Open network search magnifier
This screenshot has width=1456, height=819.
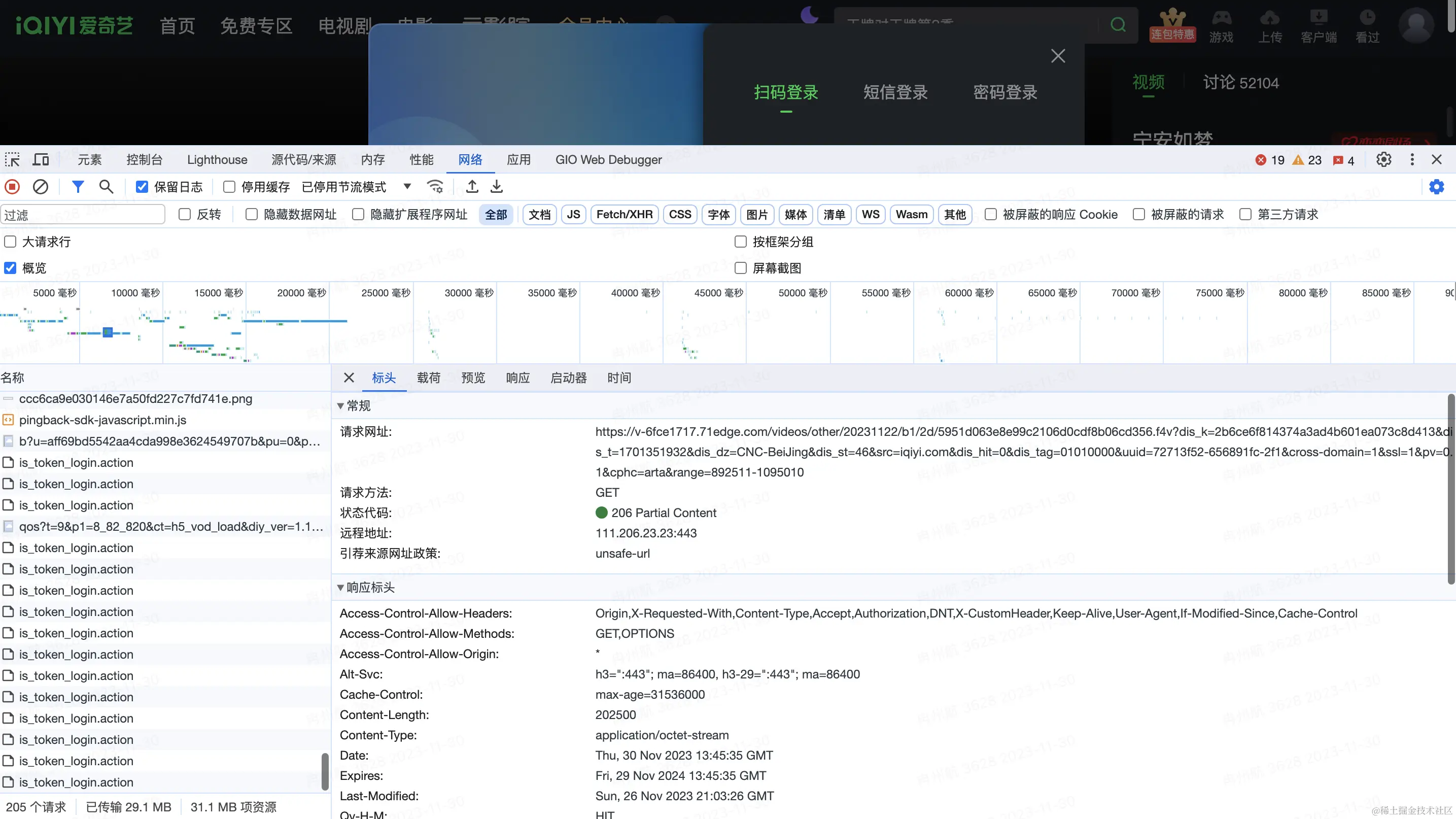coord(106,187)
